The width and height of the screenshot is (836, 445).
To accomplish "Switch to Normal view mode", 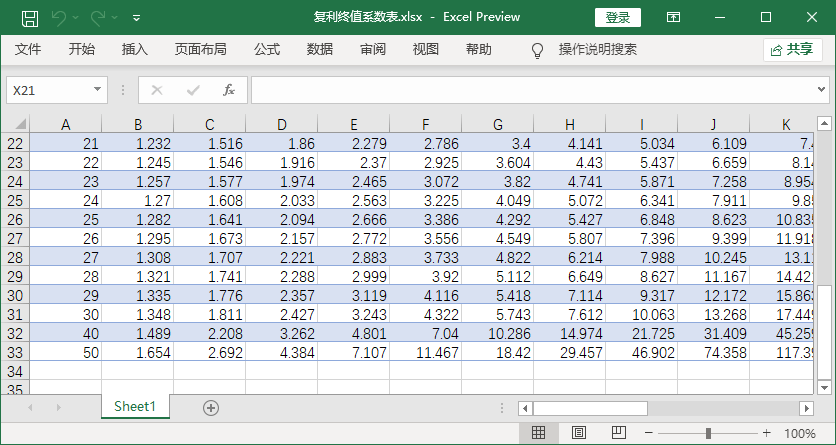I will 538,433.
